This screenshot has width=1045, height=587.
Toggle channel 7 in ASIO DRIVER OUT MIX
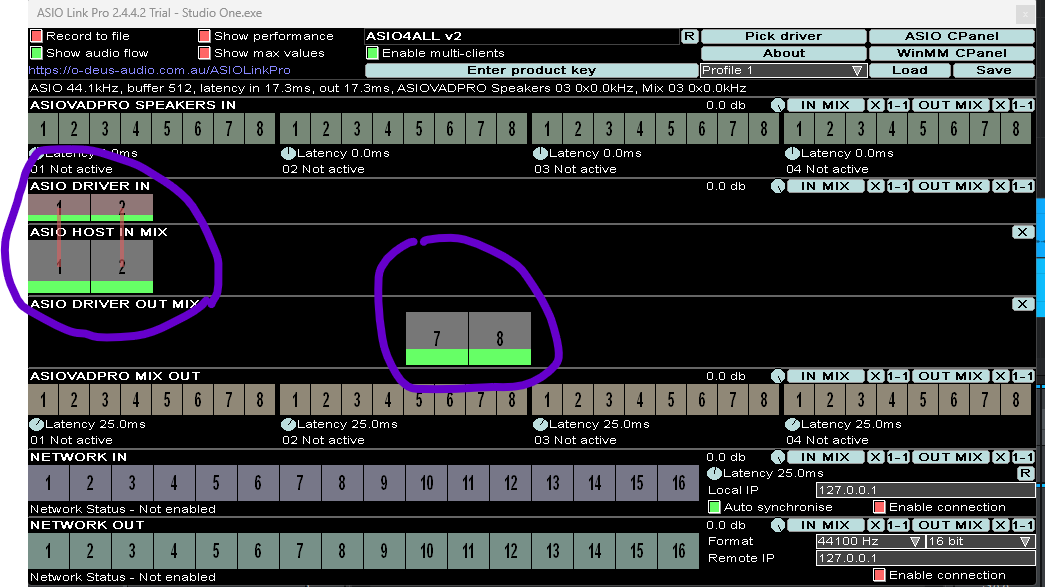coord(437,338)
